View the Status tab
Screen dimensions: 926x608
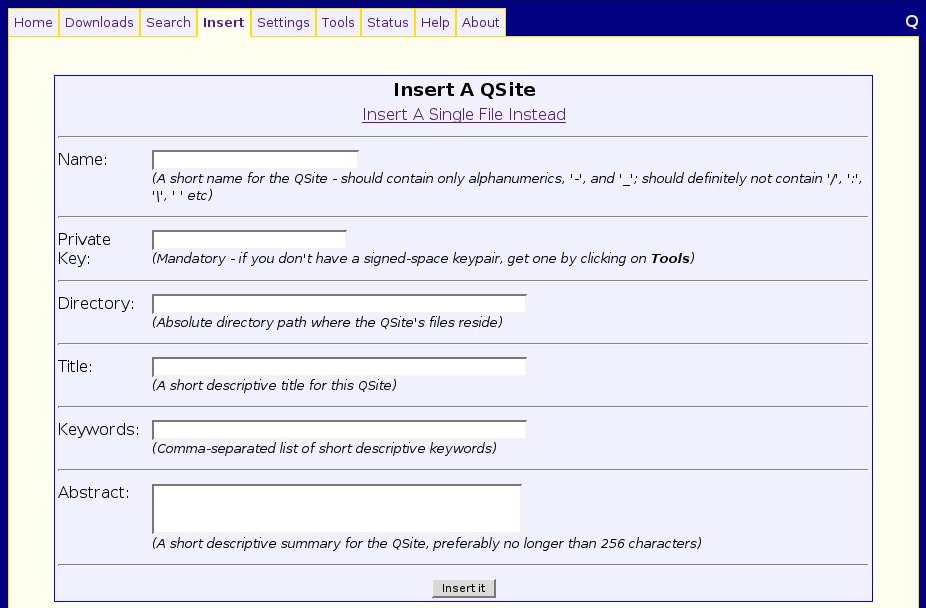pyautogui.click(x=387, y=22)
